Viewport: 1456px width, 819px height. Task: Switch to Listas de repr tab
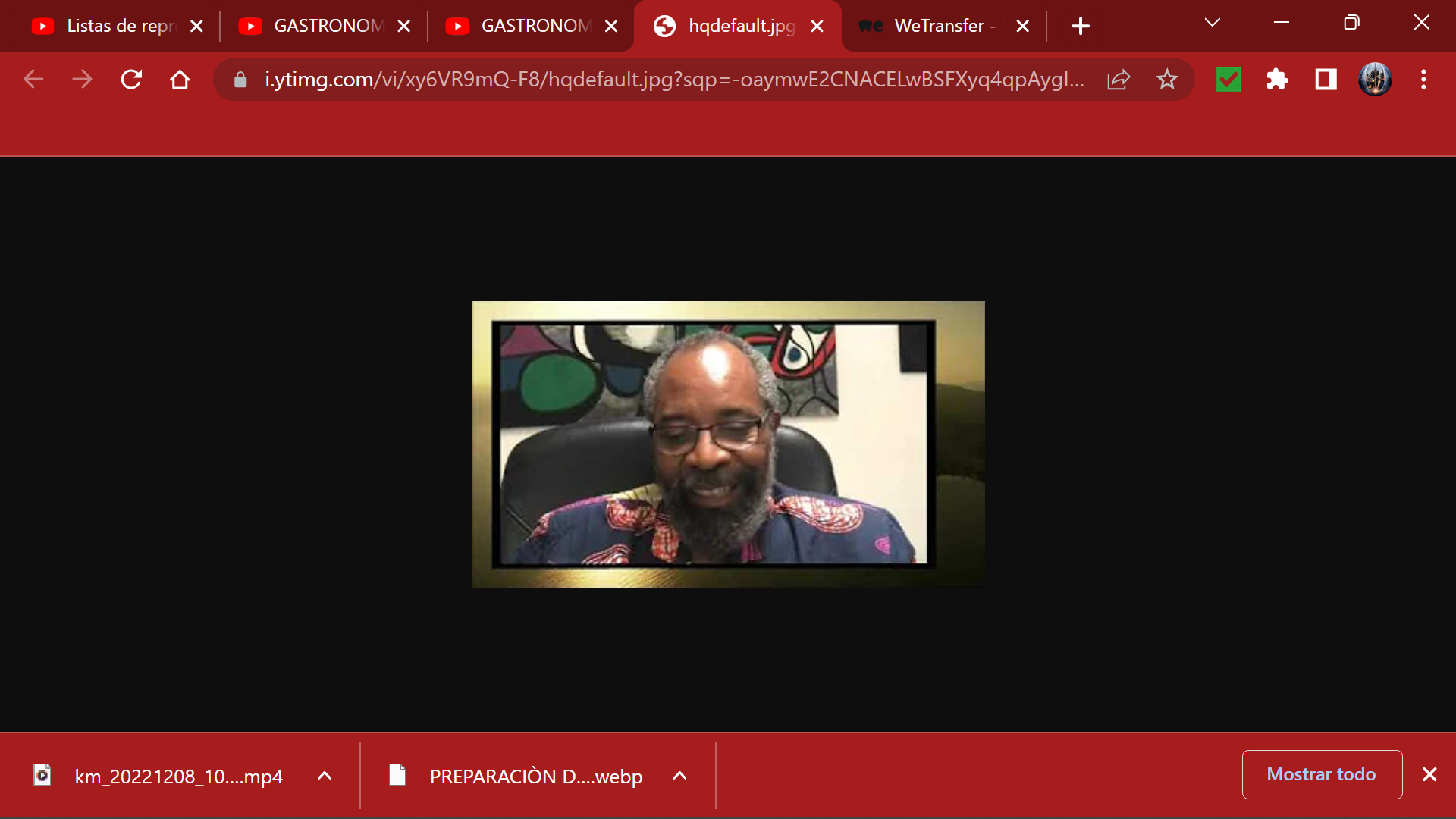click(114, 26)
